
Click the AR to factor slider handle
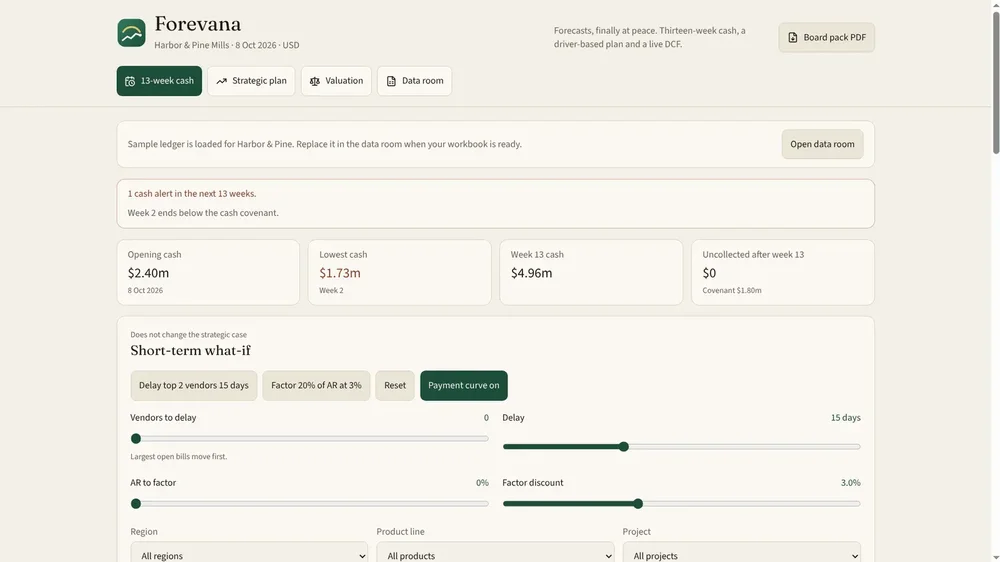pos(136,504)
